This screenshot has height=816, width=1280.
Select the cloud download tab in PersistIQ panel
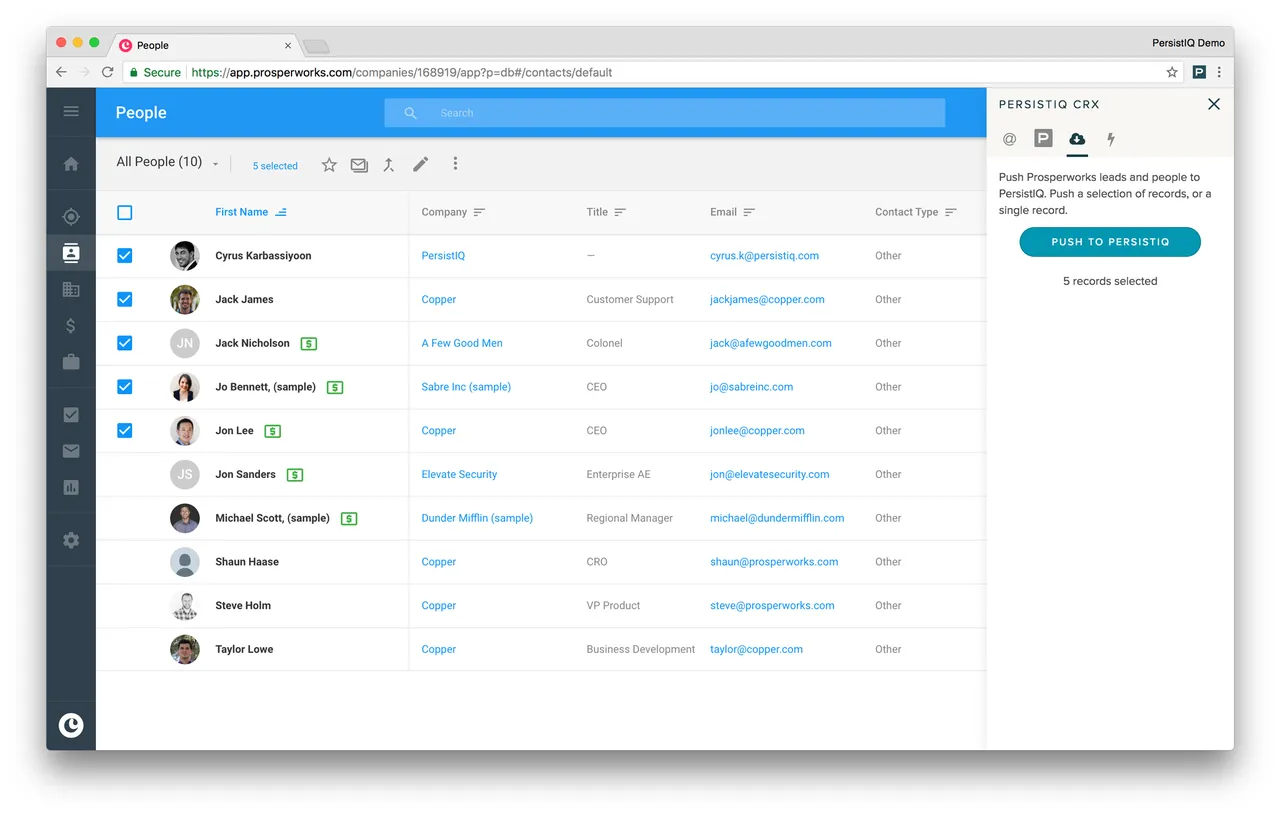[1077, 138]
